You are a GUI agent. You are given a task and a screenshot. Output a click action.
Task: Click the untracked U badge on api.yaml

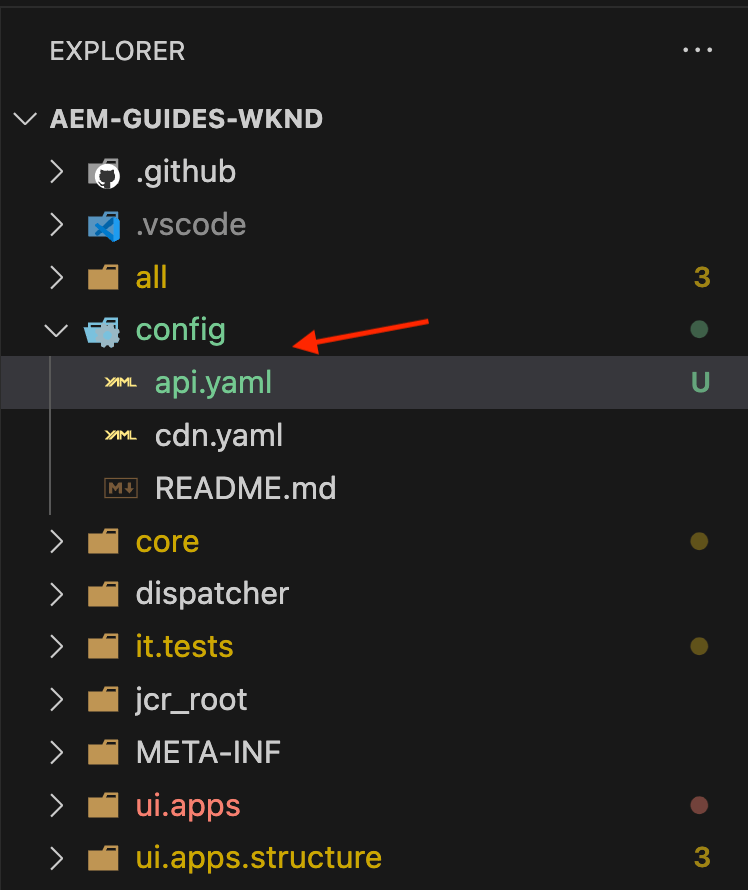tap(700, 383)
